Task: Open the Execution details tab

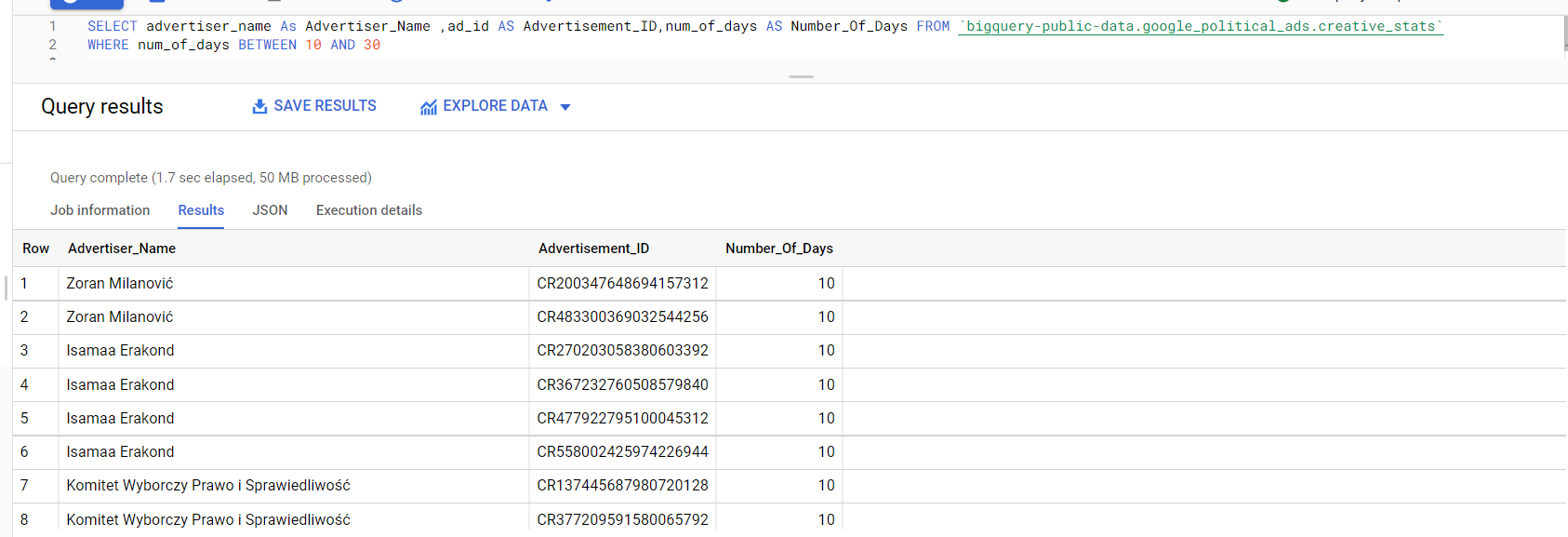Action: click(x=369, y=210)
